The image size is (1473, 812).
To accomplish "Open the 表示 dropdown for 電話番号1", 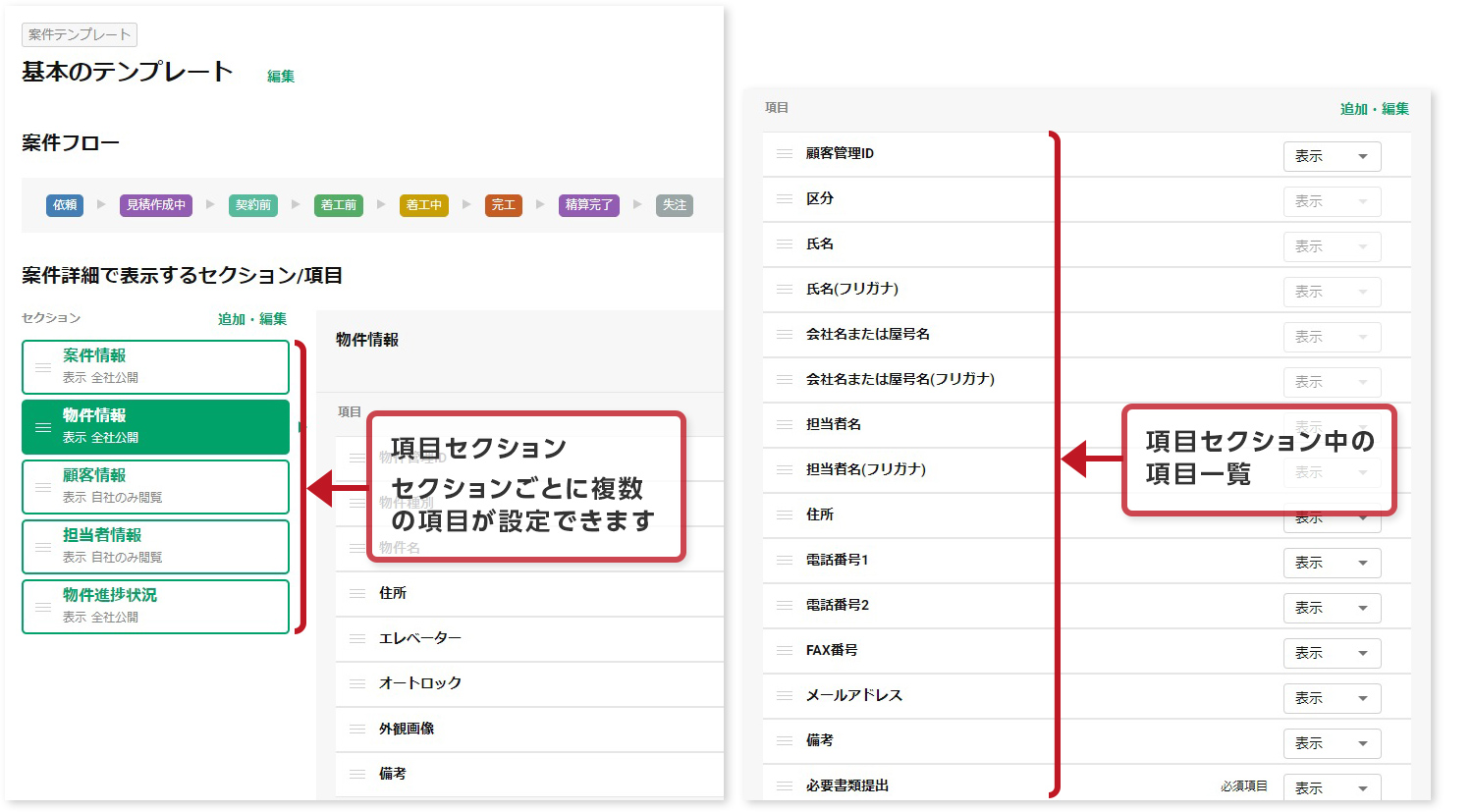I will 1332,562.
